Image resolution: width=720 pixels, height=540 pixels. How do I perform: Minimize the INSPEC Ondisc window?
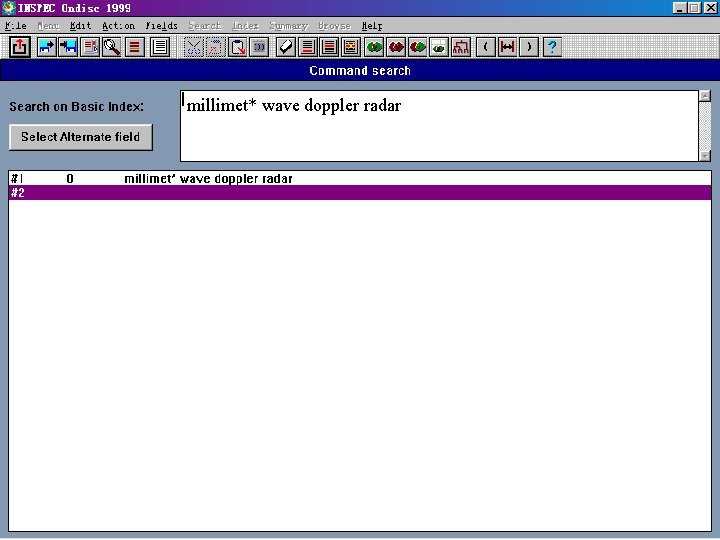[680, 8]
